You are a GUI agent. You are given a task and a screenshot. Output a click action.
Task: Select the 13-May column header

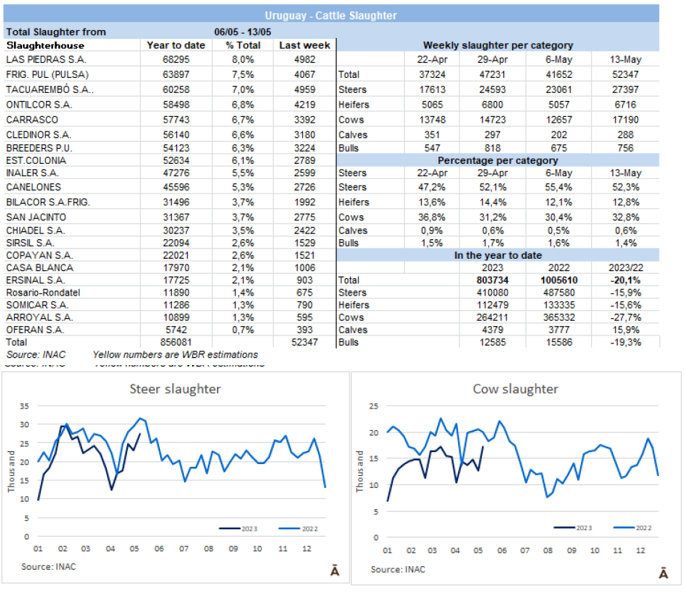pos(629,60)
